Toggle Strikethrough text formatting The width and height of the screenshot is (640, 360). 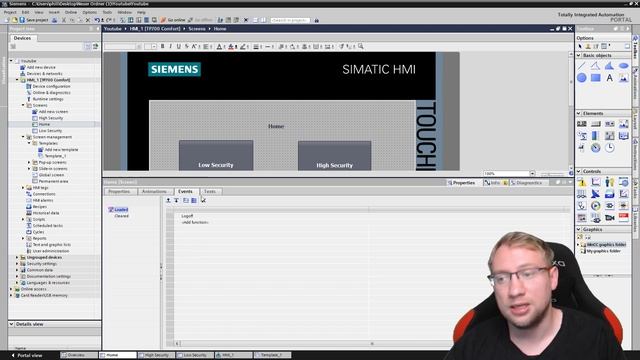187,47
